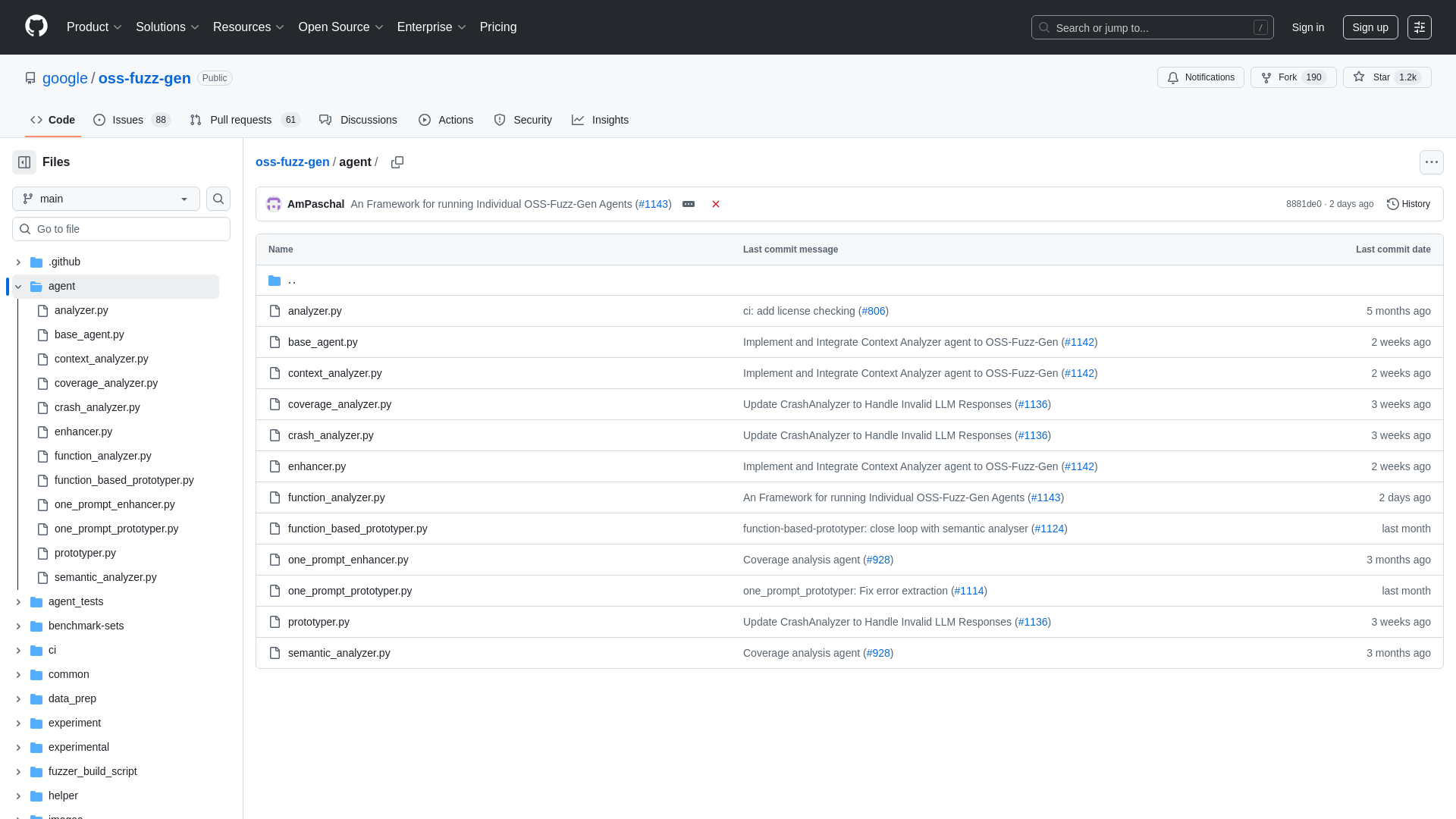Open the main branch selector
Screen dimensions: 1456x819
pyautogui.click(x=106, y=199)
